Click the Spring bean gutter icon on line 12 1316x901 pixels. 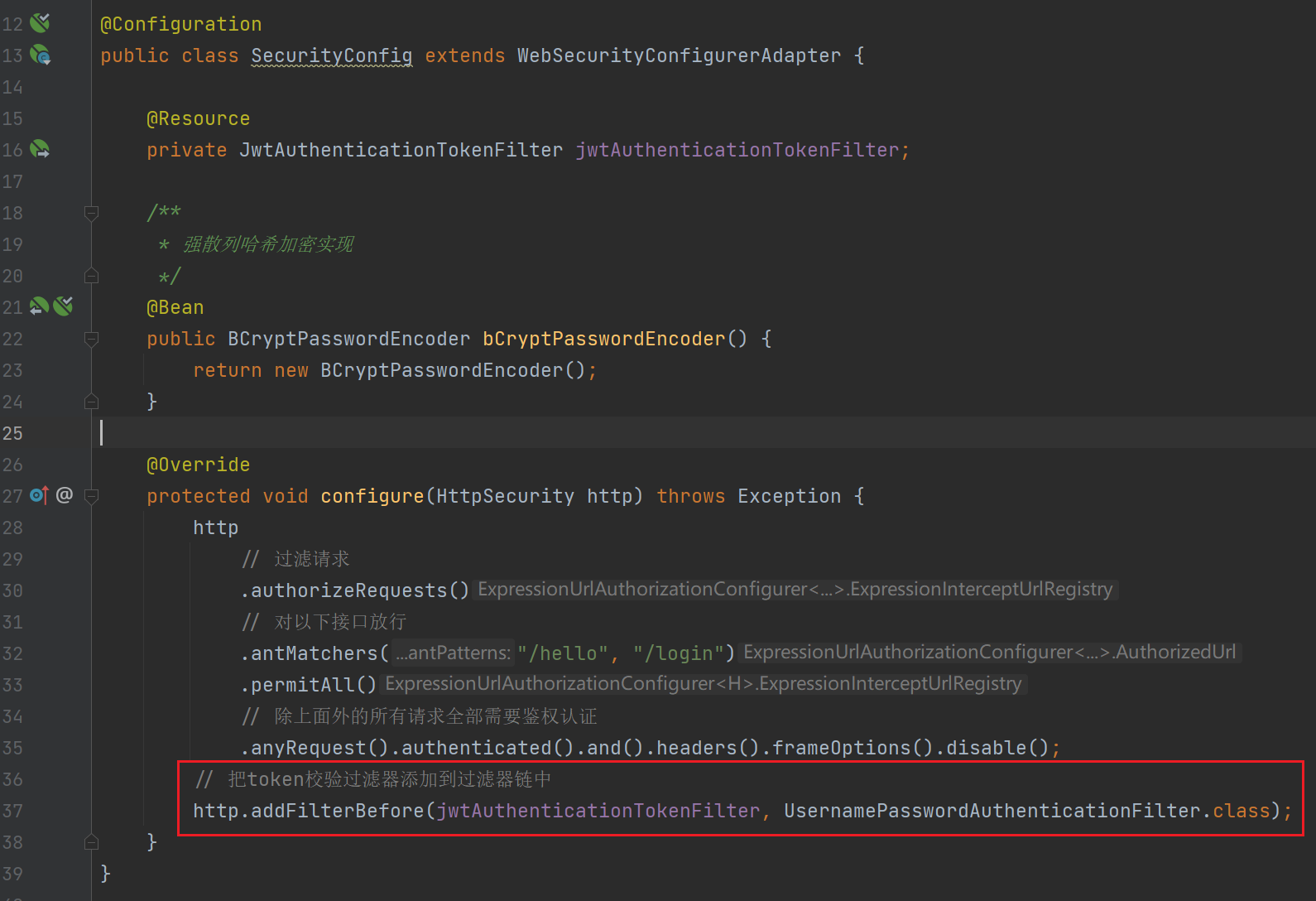(x=40, y=23)
